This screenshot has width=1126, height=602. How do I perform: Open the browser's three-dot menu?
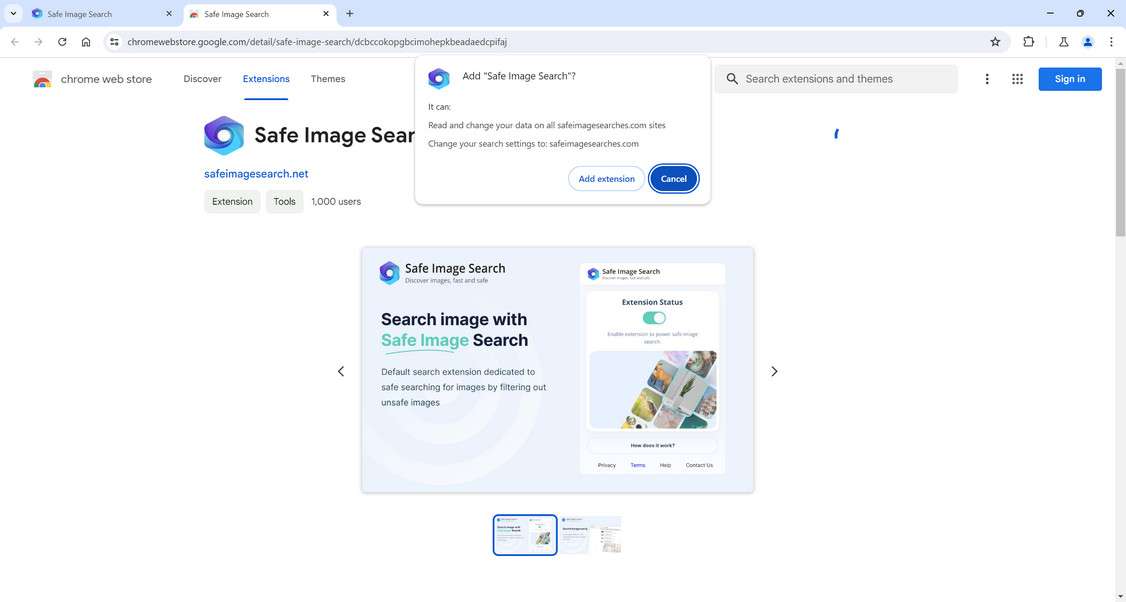1111,42
